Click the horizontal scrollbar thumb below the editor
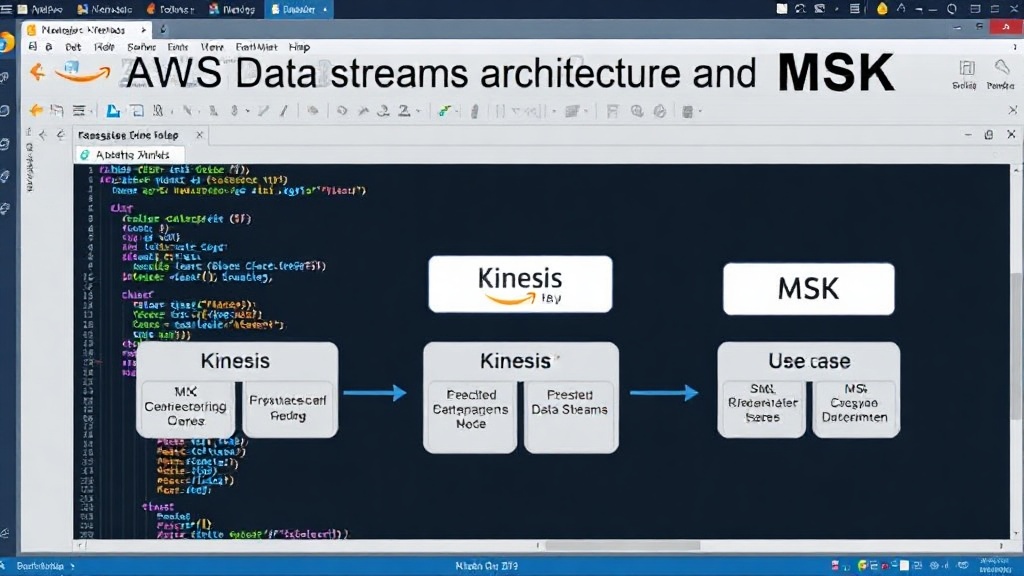 (x=622, y=545)
